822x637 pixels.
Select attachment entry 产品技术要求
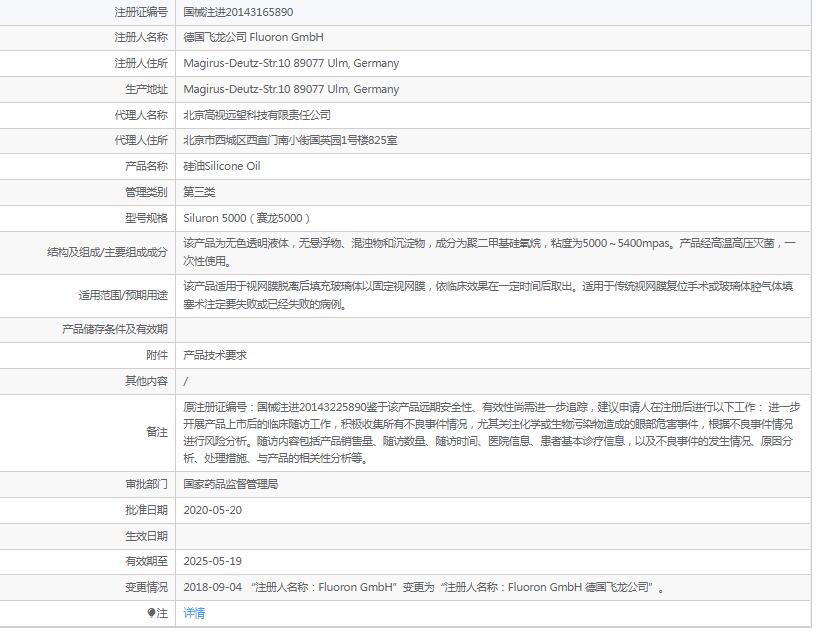pos(215,355)
